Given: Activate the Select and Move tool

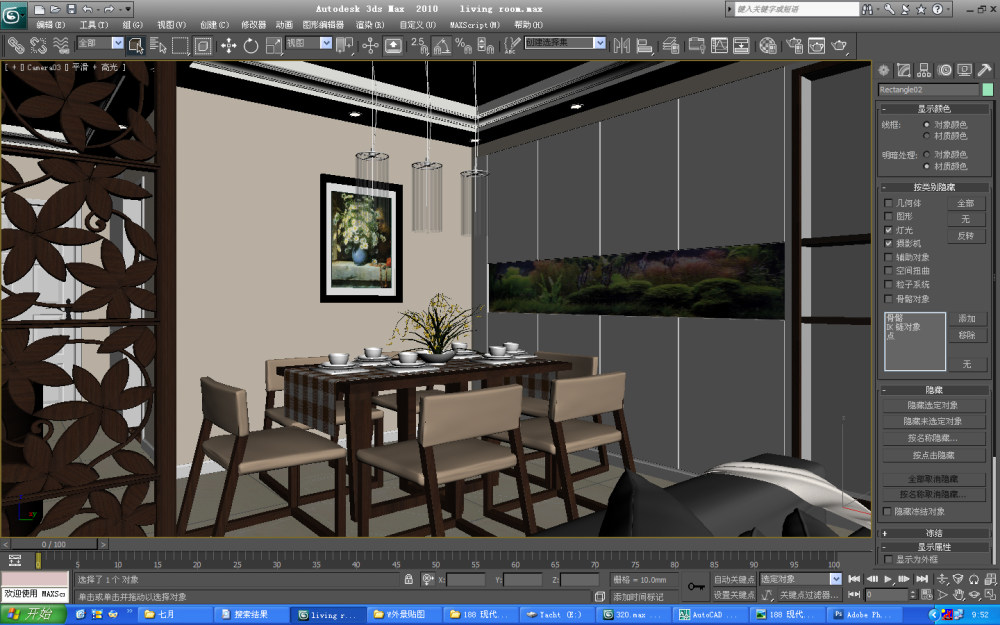Looking at the screenshot, I should [228, 45].
